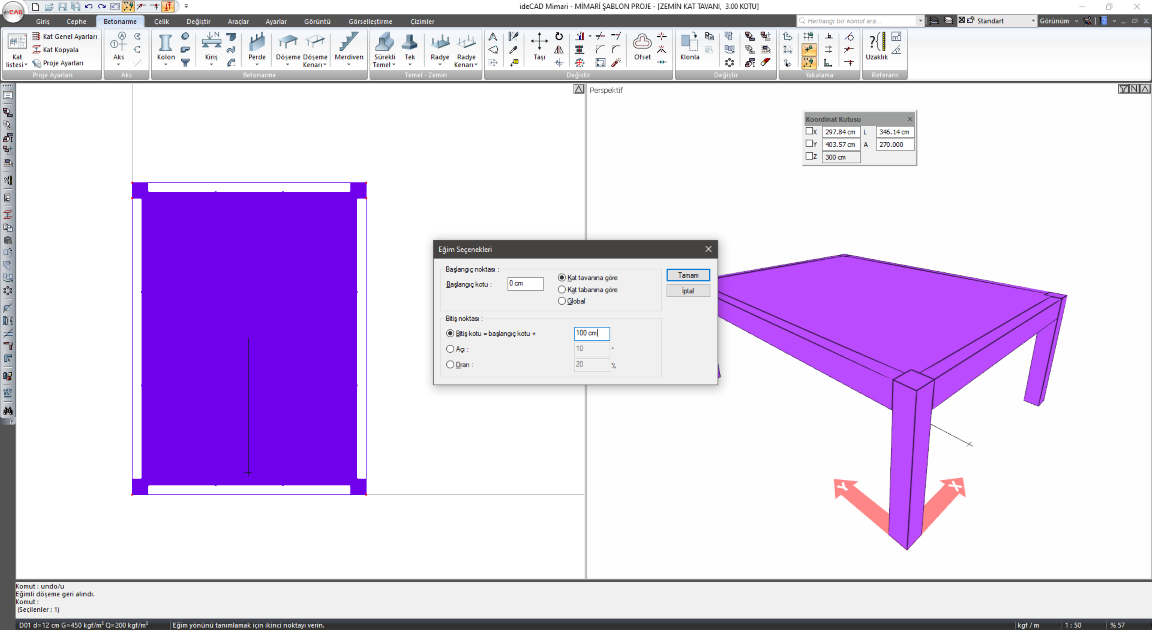Open the Standart style combo box

[x=997, y=20]
